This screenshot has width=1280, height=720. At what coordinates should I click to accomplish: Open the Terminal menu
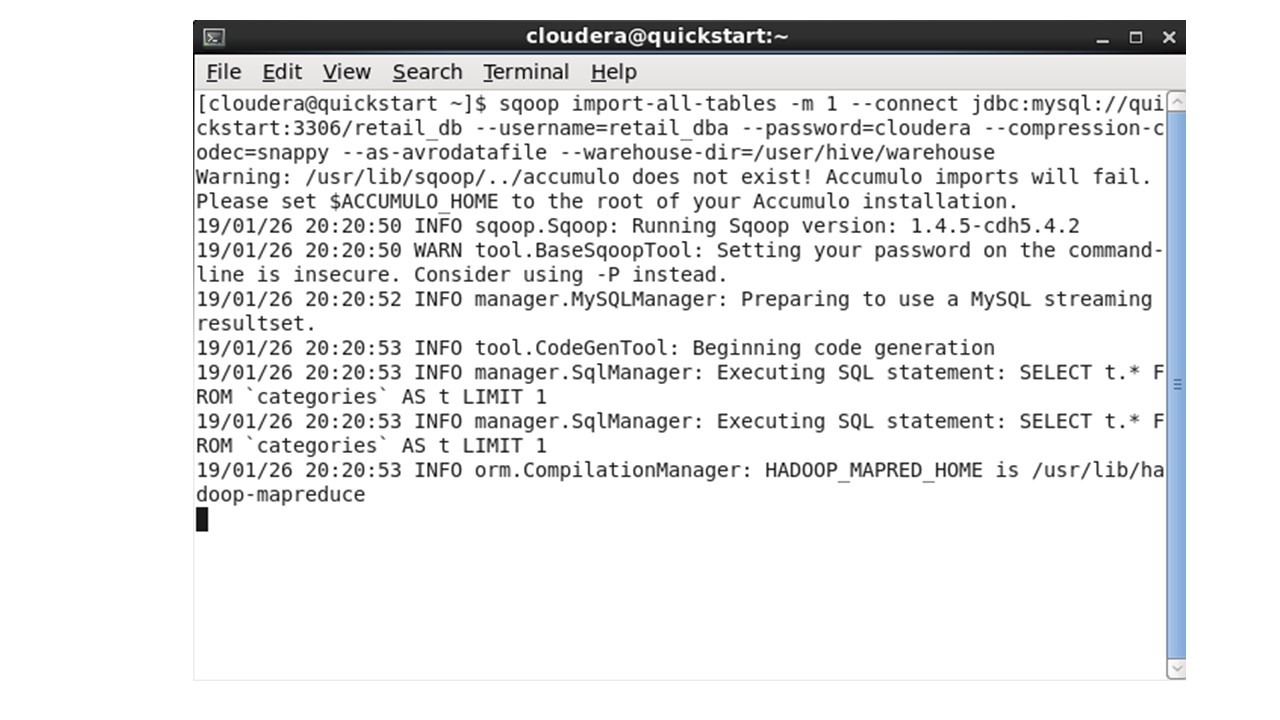[526, 72]
